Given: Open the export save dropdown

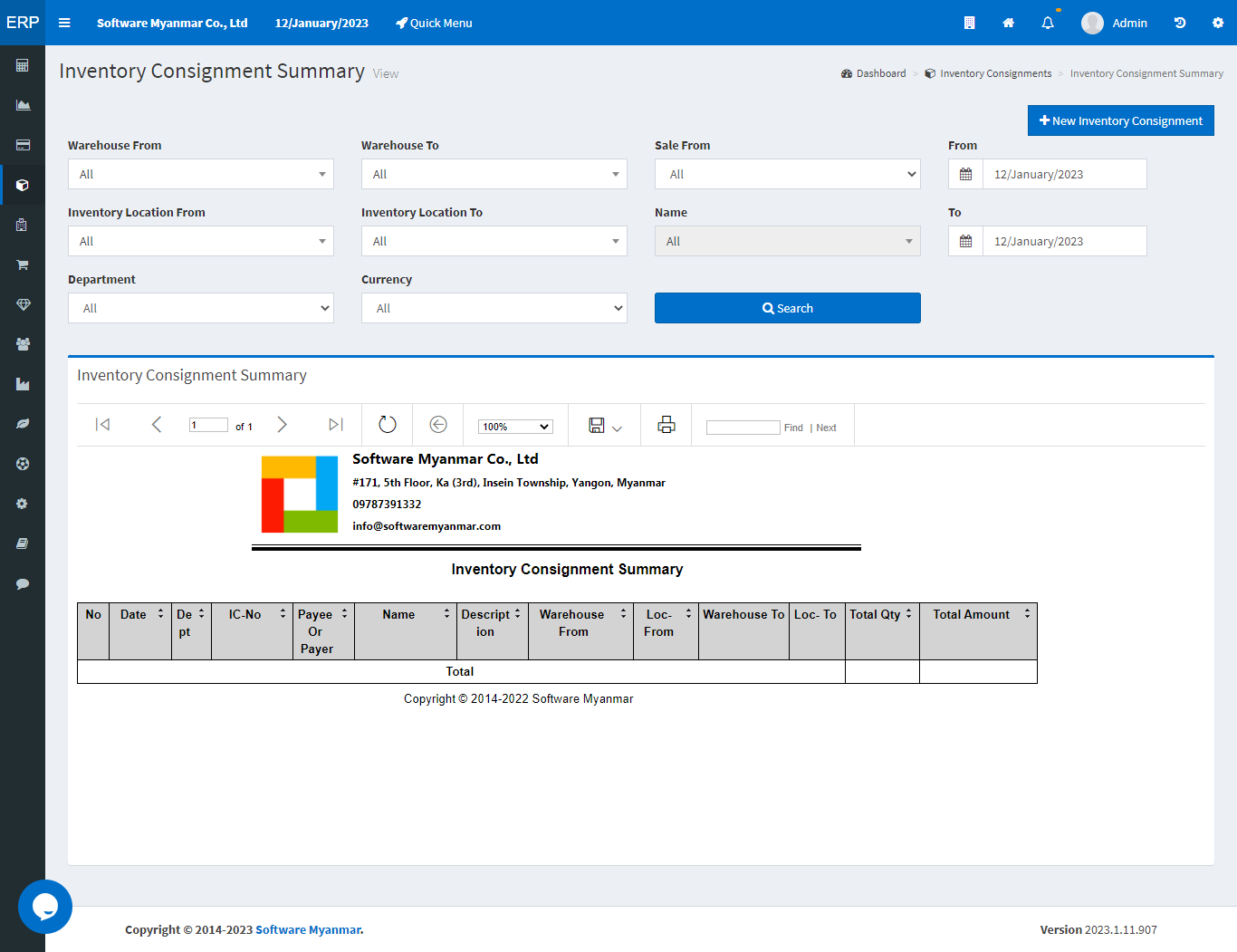Looking at the screenshot, I should tap(606, 426).
